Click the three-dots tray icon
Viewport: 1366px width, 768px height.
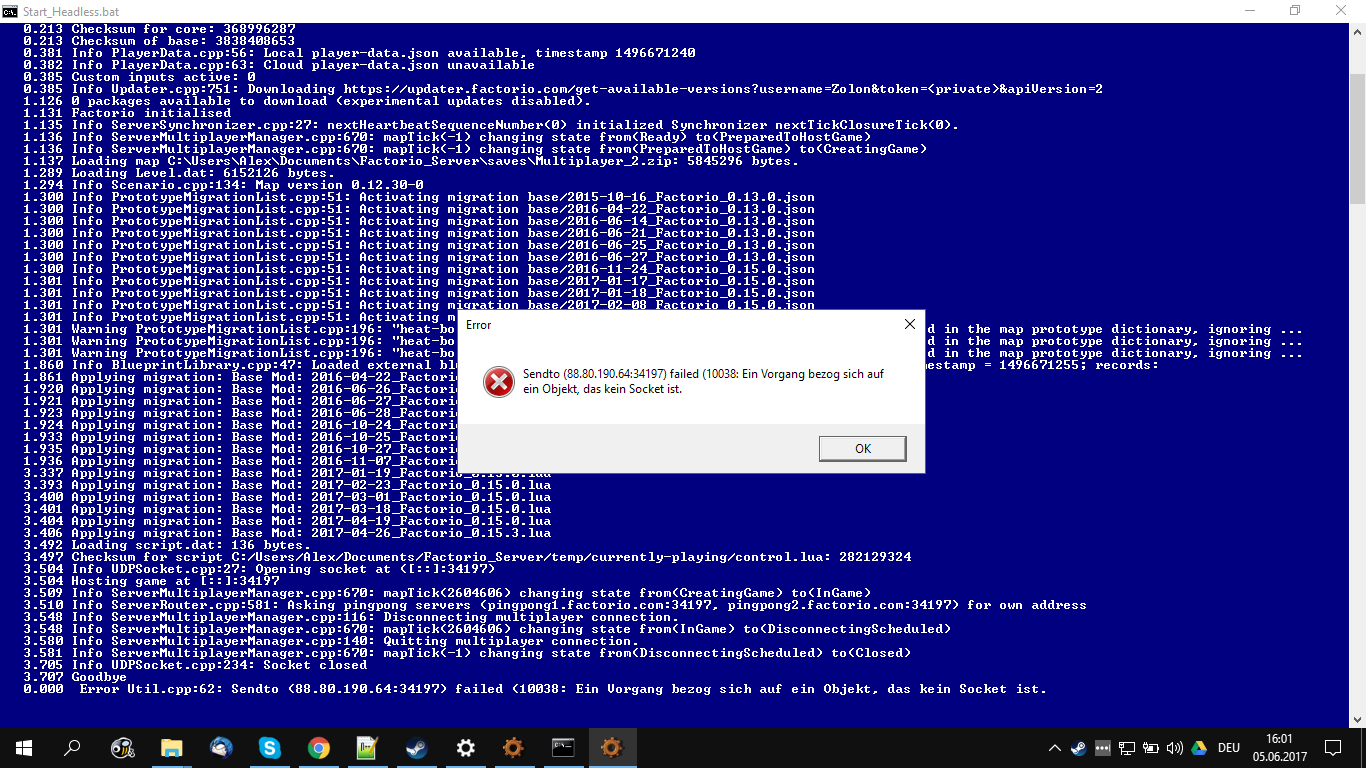(x=1102, y=748)
